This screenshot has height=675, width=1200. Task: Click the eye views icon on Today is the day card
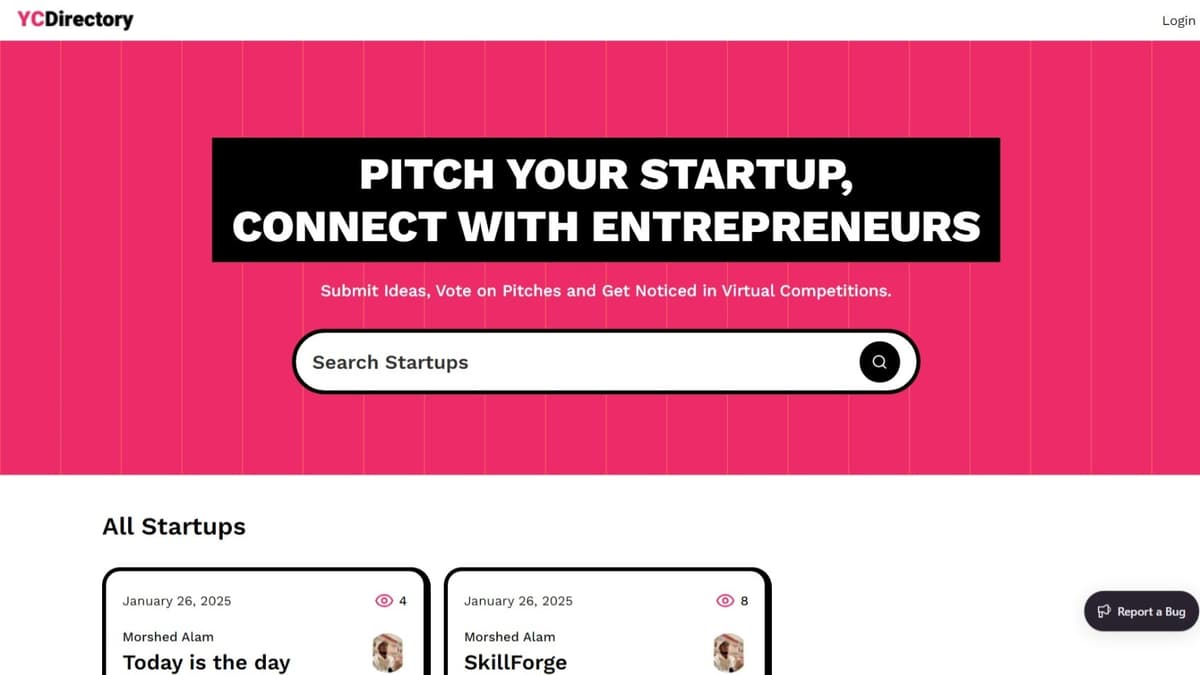[384, 601]
